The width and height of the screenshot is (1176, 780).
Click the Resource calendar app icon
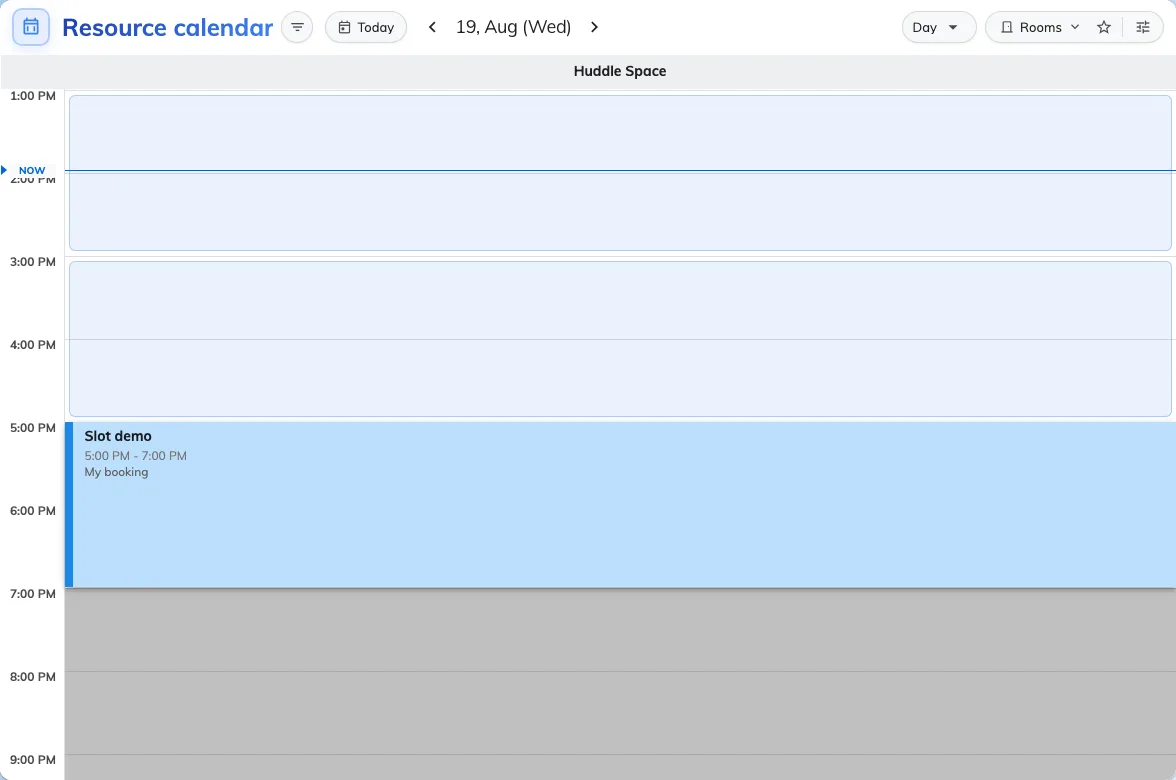[x=31, y=27]
